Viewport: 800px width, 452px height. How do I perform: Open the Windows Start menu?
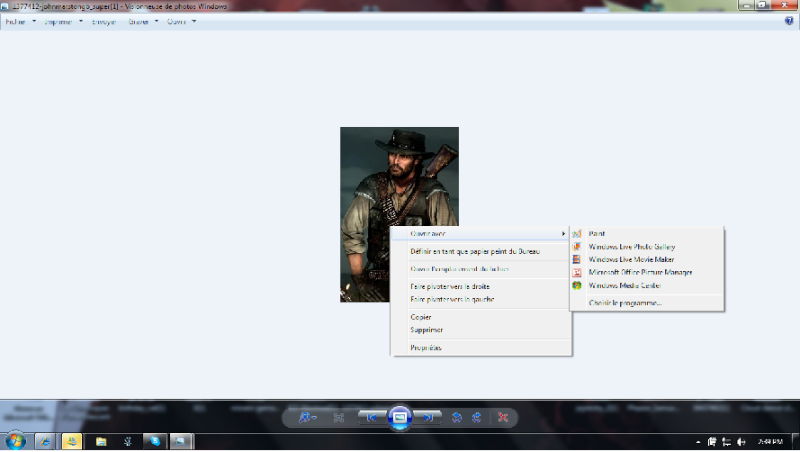click(x=15, y=441)
